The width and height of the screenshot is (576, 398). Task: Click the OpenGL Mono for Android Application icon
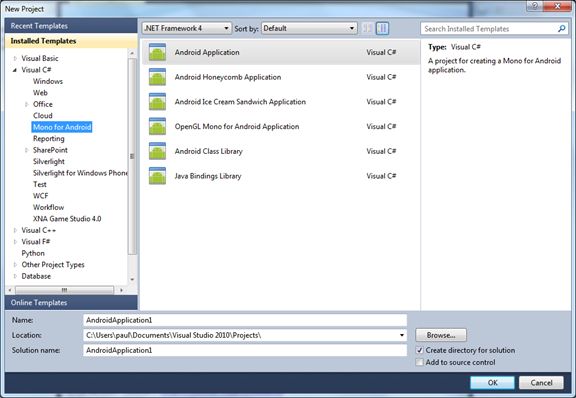coord(157,126)
